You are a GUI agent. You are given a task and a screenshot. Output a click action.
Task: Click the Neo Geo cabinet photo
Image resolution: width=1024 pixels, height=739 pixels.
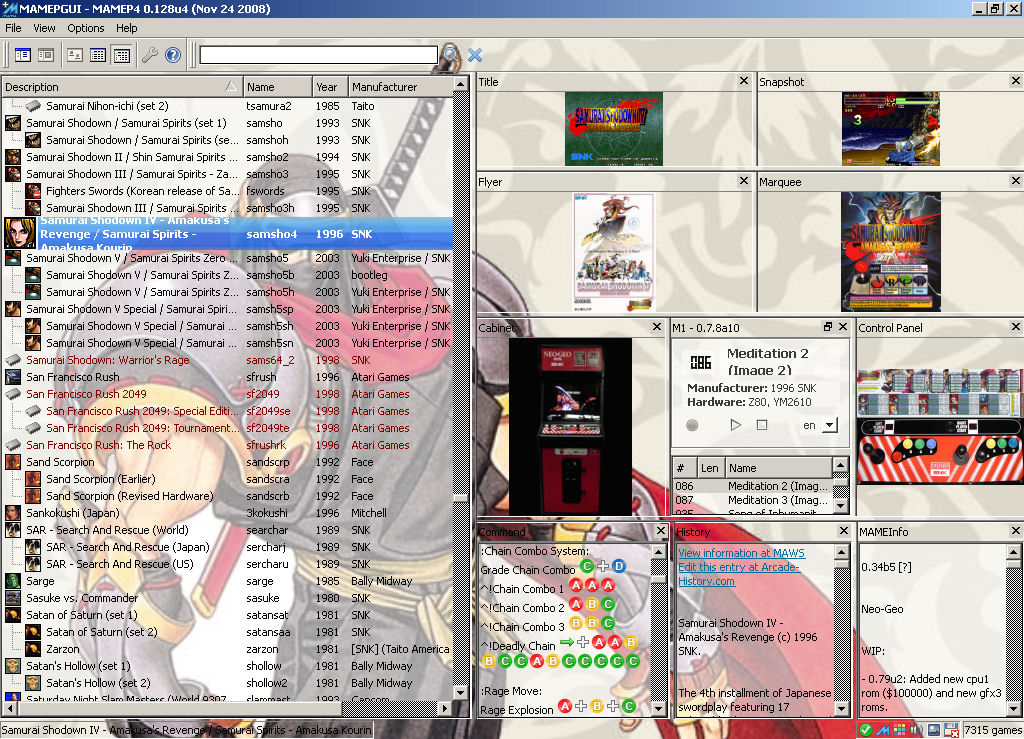(570, 426)
